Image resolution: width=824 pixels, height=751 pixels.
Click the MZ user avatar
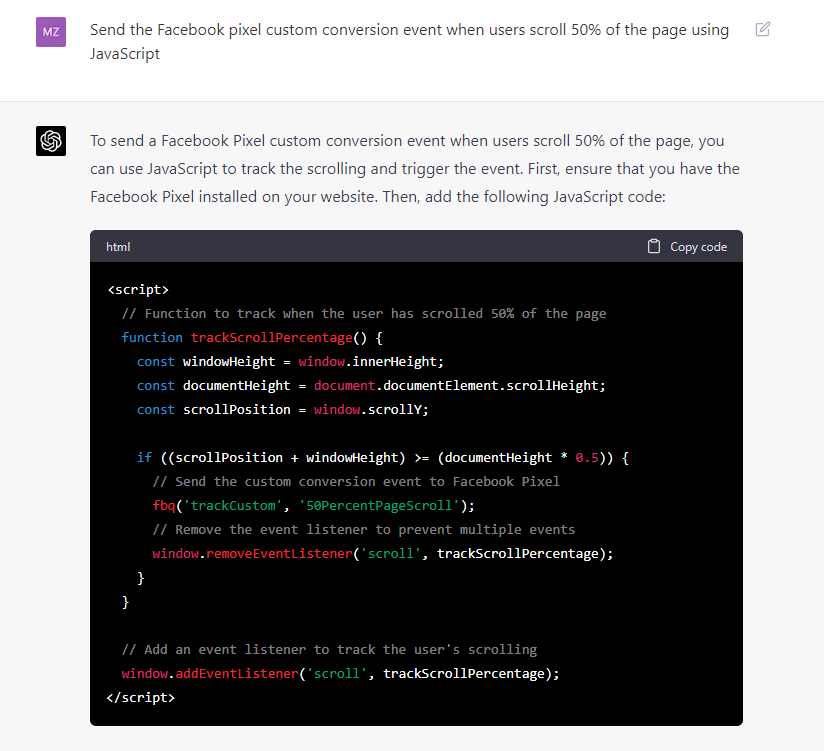pyautogui.click(x=51, y=32)
